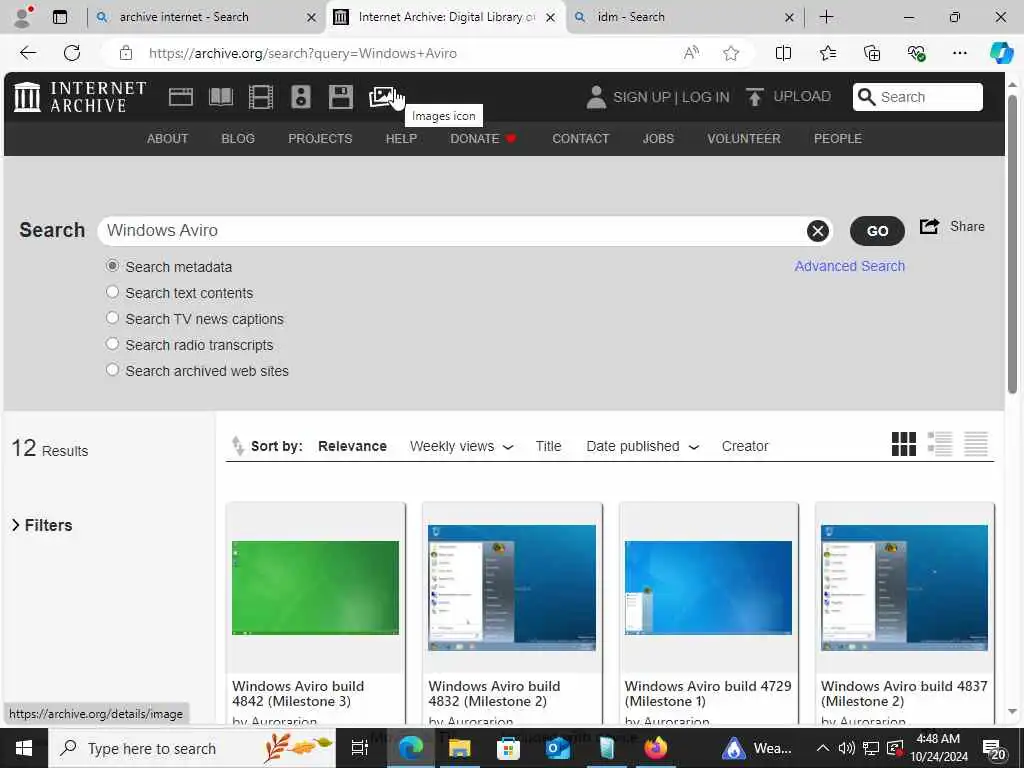Open the Internet Archive home logo
The height and width of the screenshot is (768, 1024).
(80, 97)
